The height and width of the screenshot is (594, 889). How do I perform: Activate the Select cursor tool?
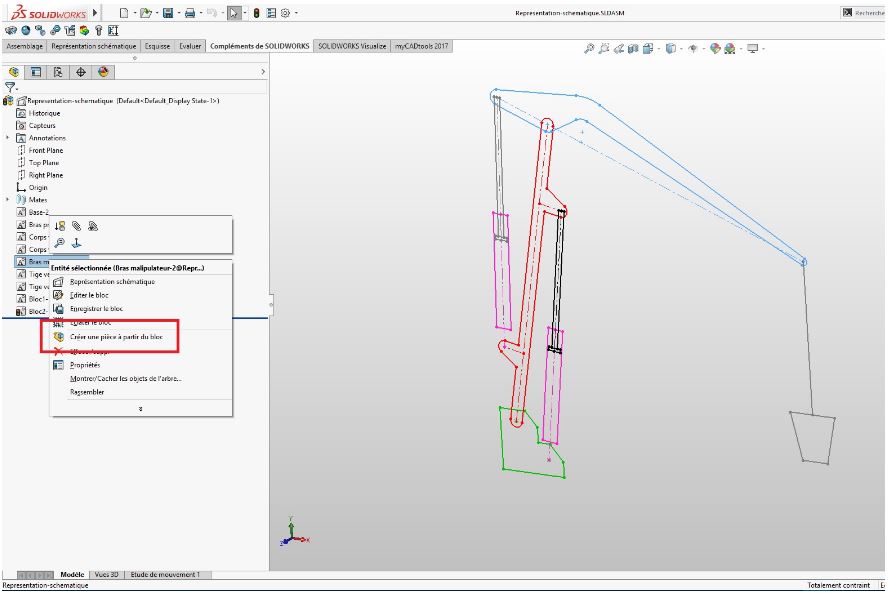(x=234, y=13)
